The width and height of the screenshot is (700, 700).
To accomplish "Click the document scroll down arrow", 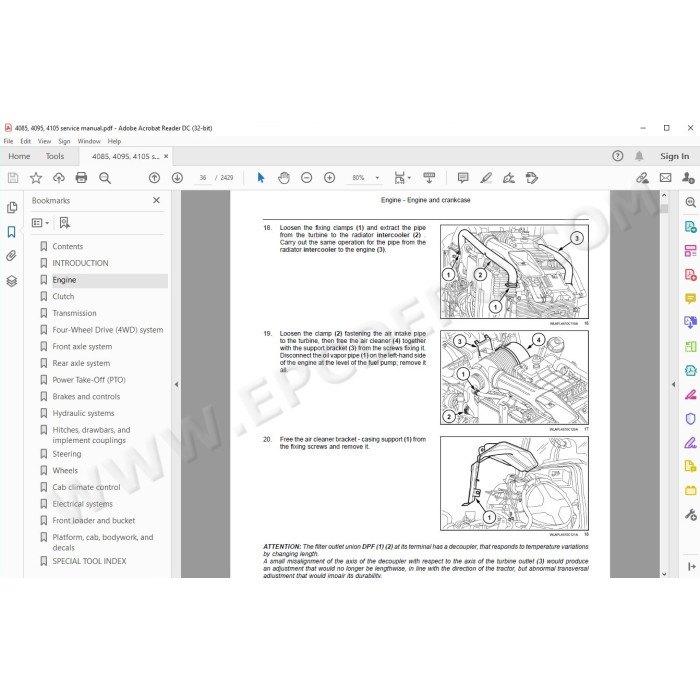I will (x=664, y=574).
